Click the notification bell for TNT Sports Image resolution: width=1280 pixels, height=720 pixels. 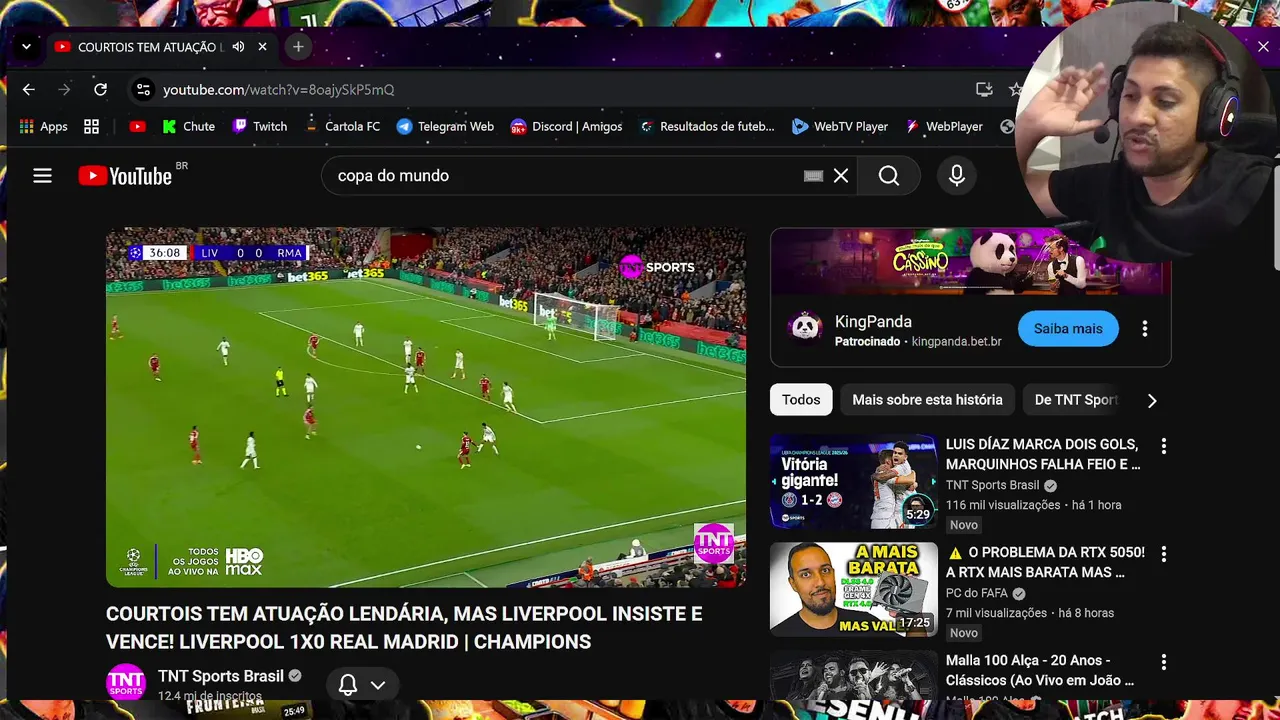tap(348, 685)
